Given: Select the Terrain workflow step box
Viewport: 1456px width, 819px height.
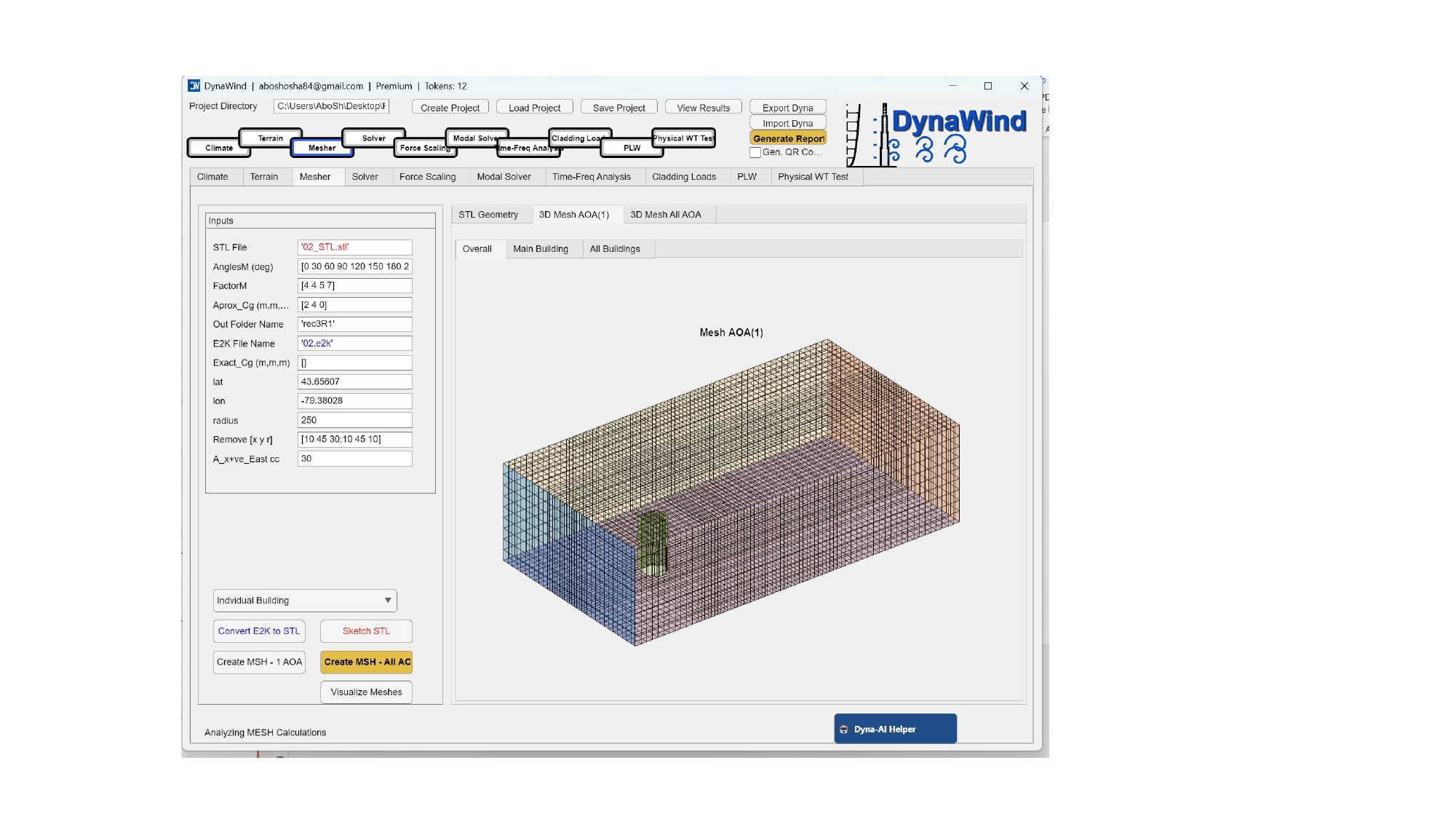Looking at the screenshot, I should [271, 138].
